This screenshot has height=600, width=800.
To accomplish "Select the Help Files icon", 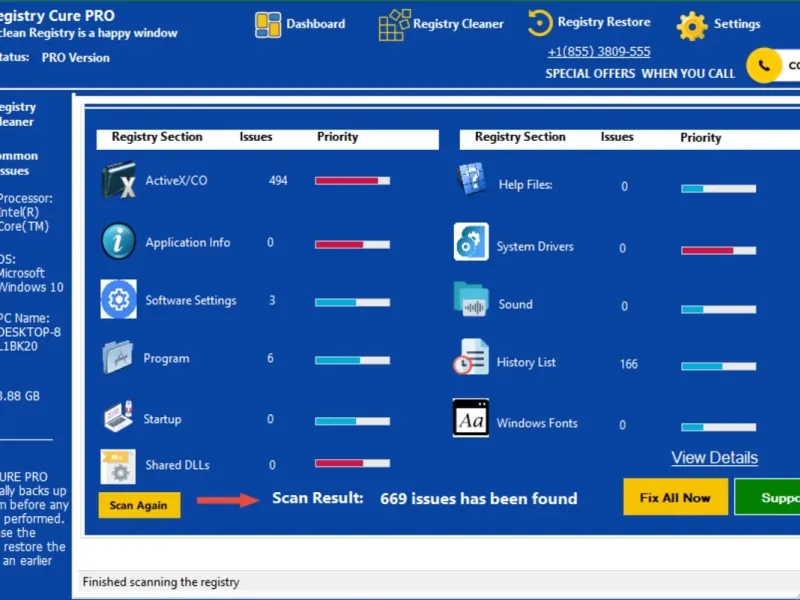I will coord(471,179).
